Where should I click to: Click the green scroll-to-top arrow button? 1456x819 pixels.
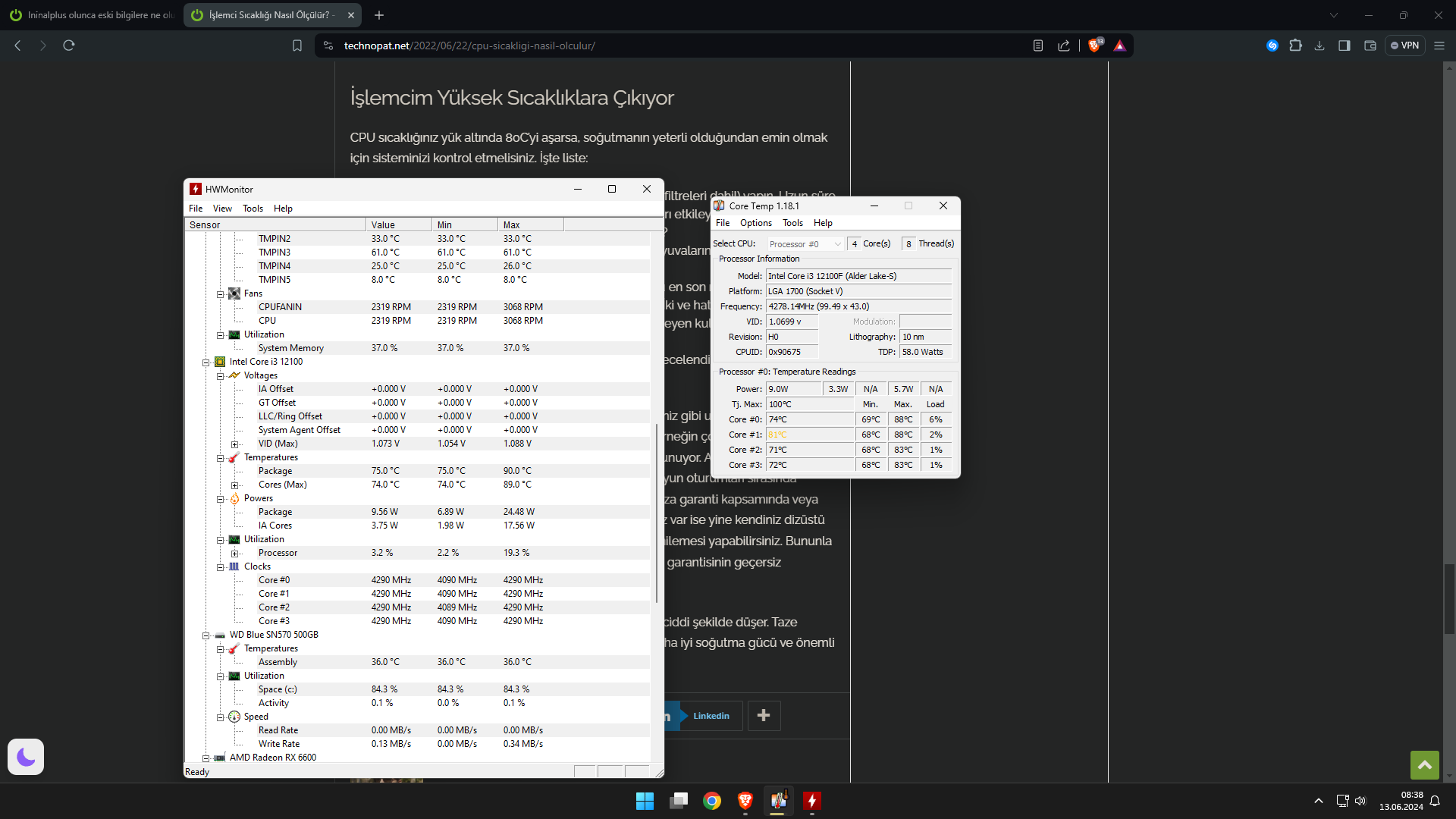[1424, 765]
